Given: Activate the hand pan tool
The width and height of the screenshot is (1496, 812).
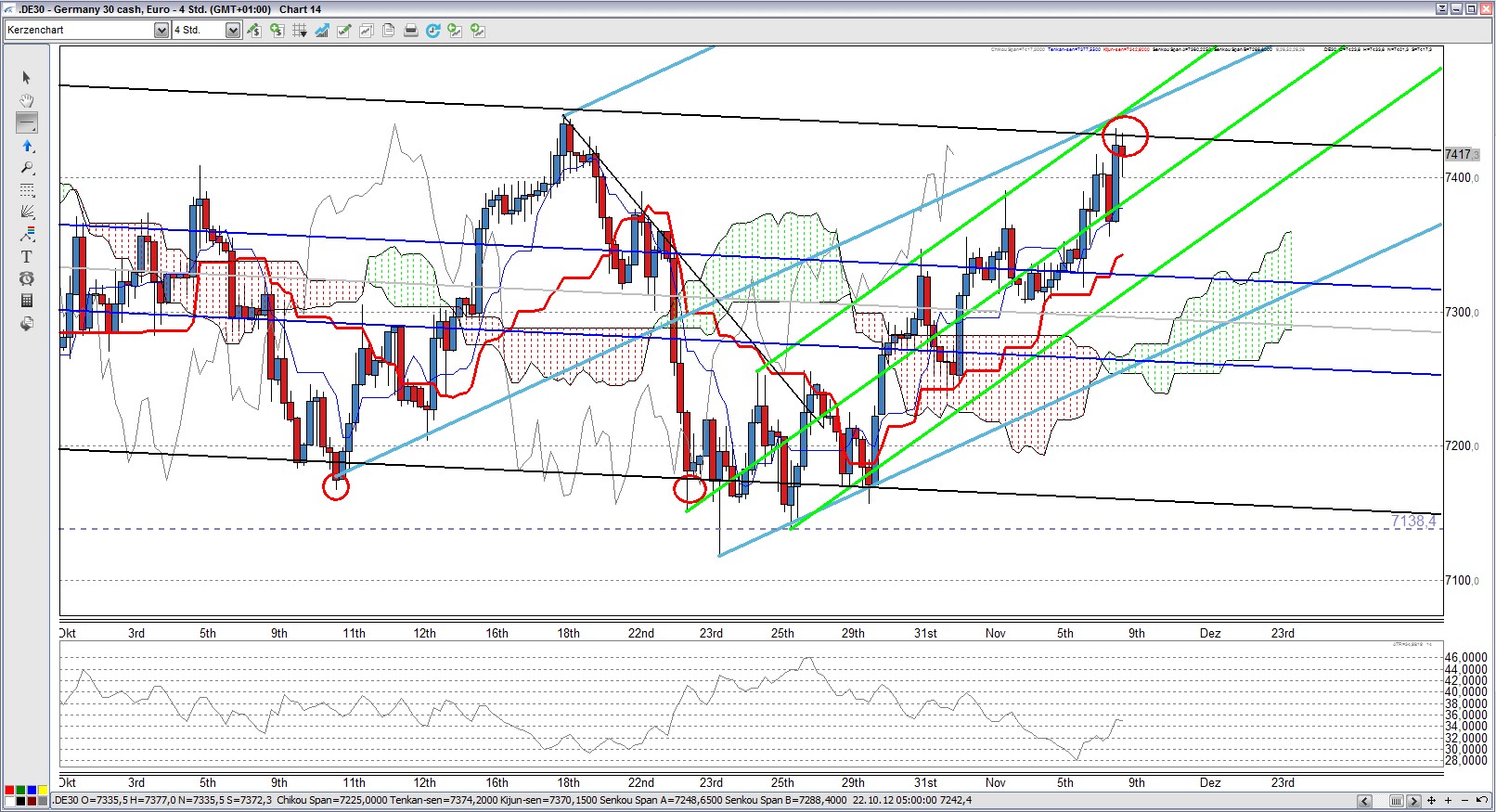Looking at the screenshot, I should (x=27, y=100).
